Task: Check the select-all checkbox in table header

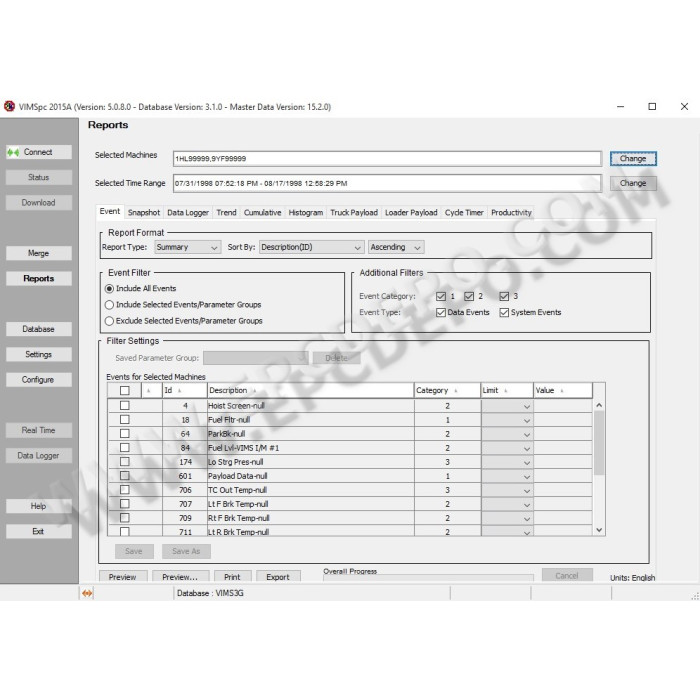Action: click(x=125, y=391)
